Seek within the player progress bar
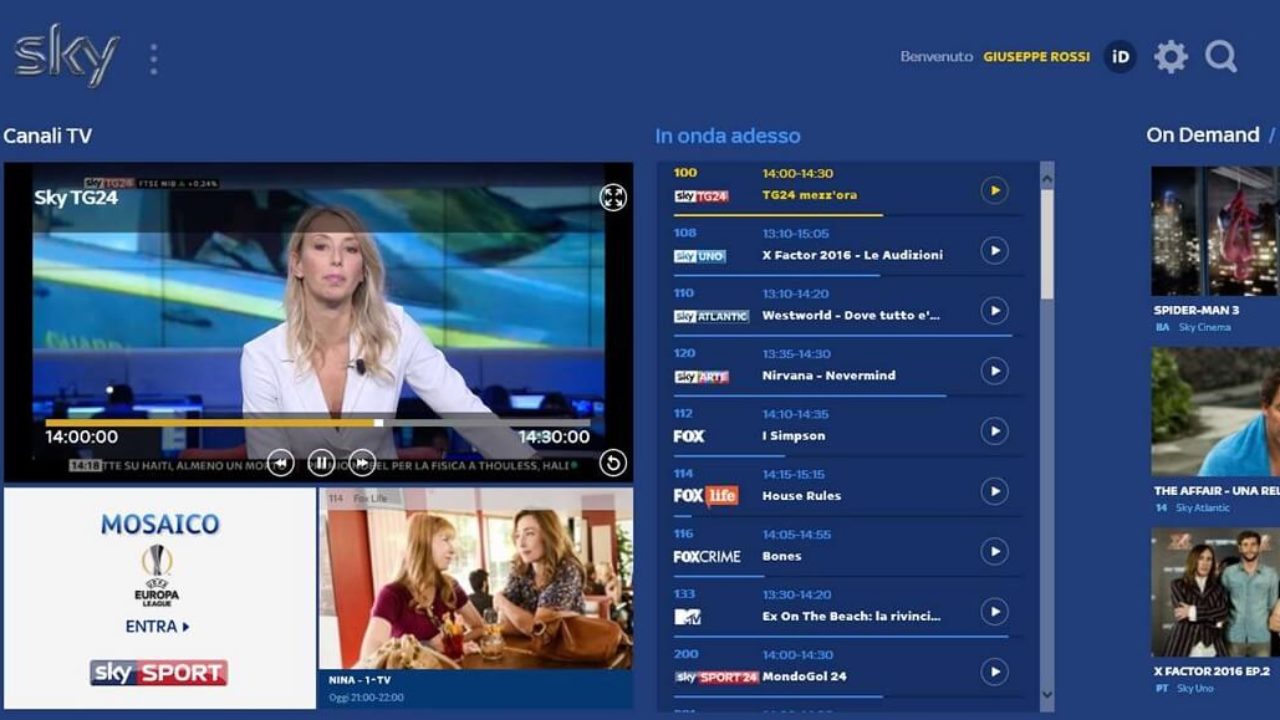The width and height of the screenshot is (1280, 720). click(375, 423)
